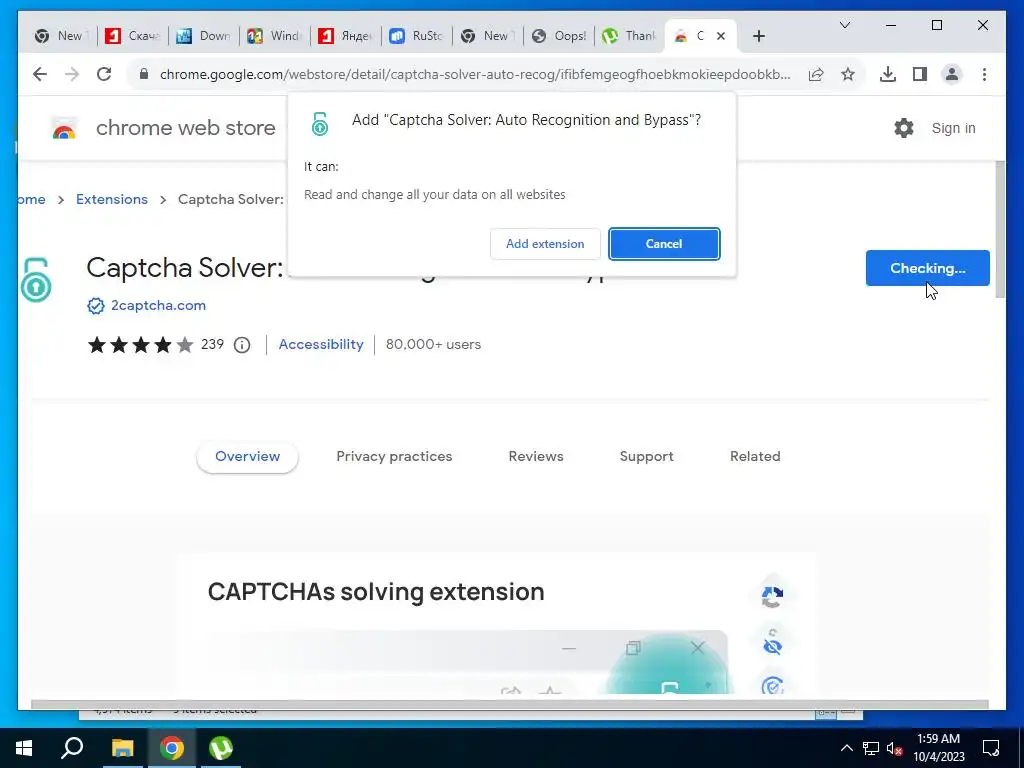
Task: Click the padlock icon in the install dialog
Action: click(x=319, y=123)
